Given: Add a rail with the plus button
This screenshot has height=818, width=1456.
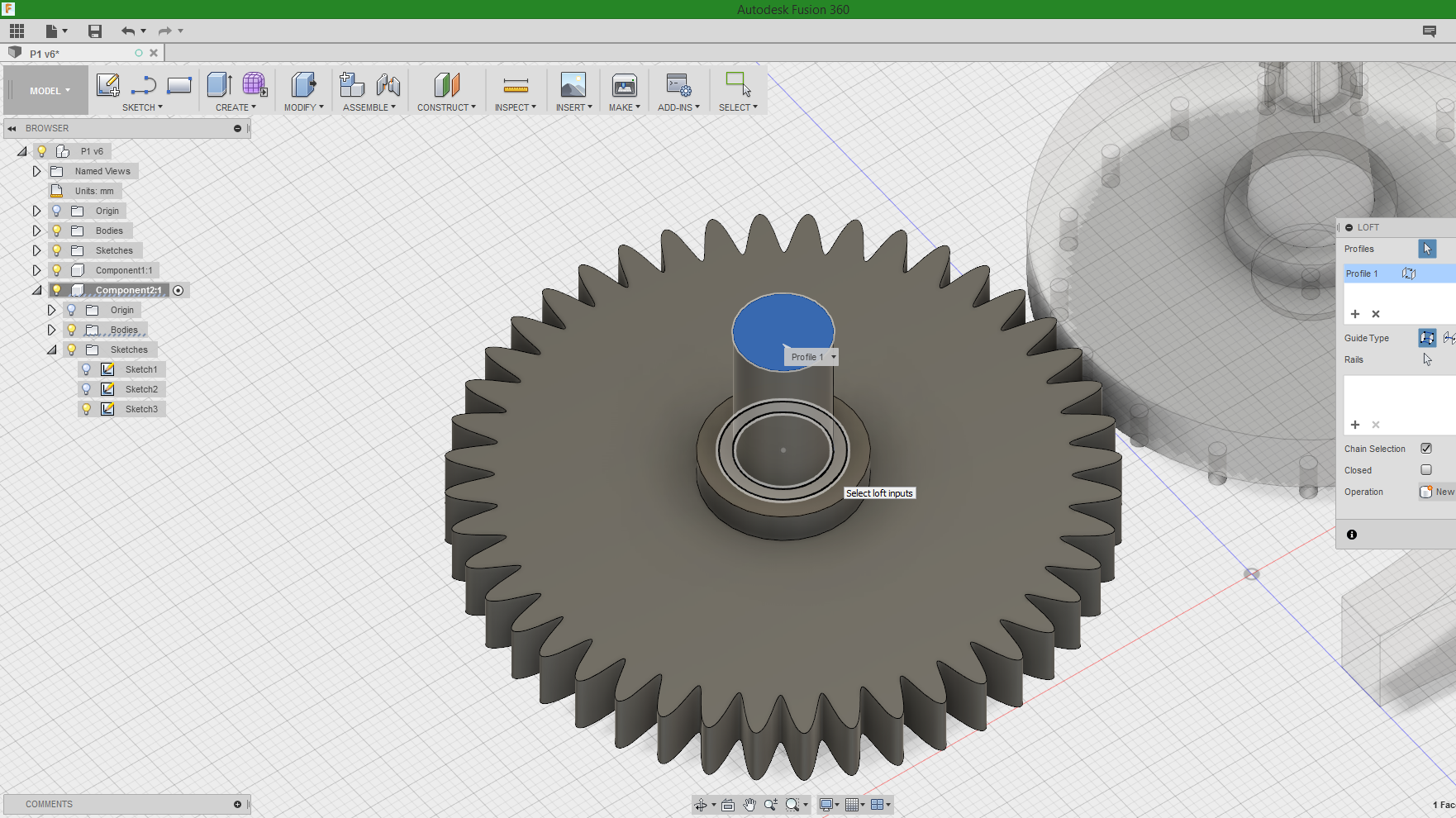Looking at the screenshot, I should 1355,425.
